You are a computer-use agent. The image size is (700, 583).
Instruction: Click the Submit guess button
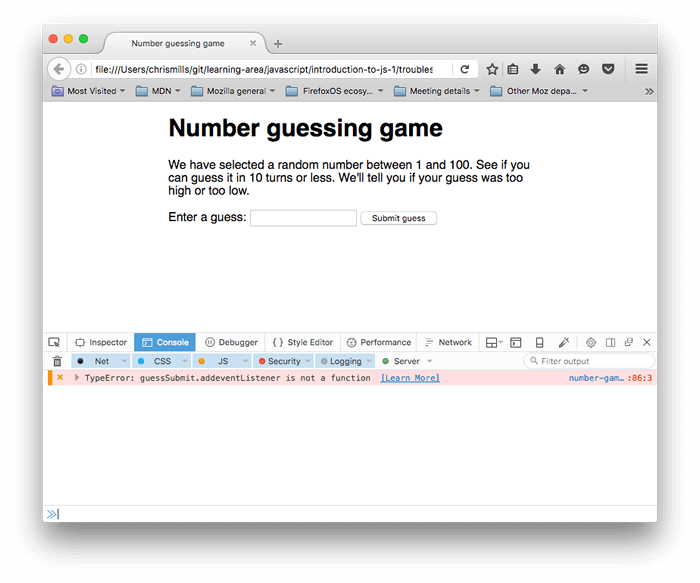(x=398, y=218)
